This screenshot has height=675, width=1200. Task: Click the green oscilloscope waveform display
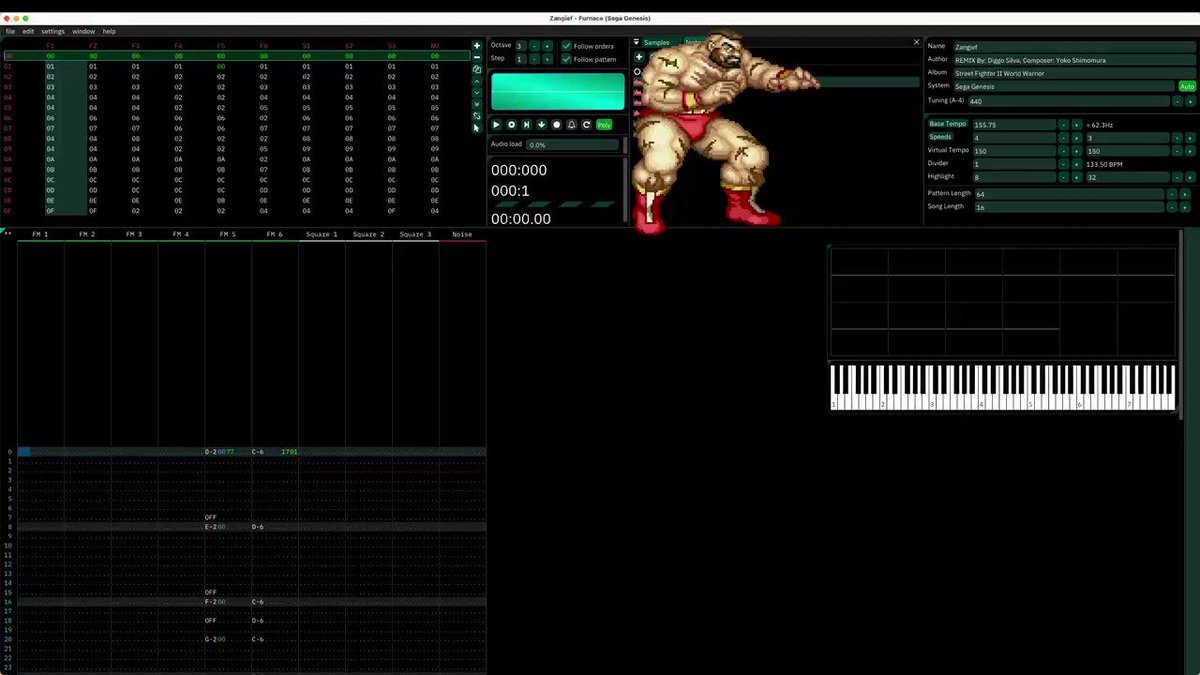pos(558,91)
